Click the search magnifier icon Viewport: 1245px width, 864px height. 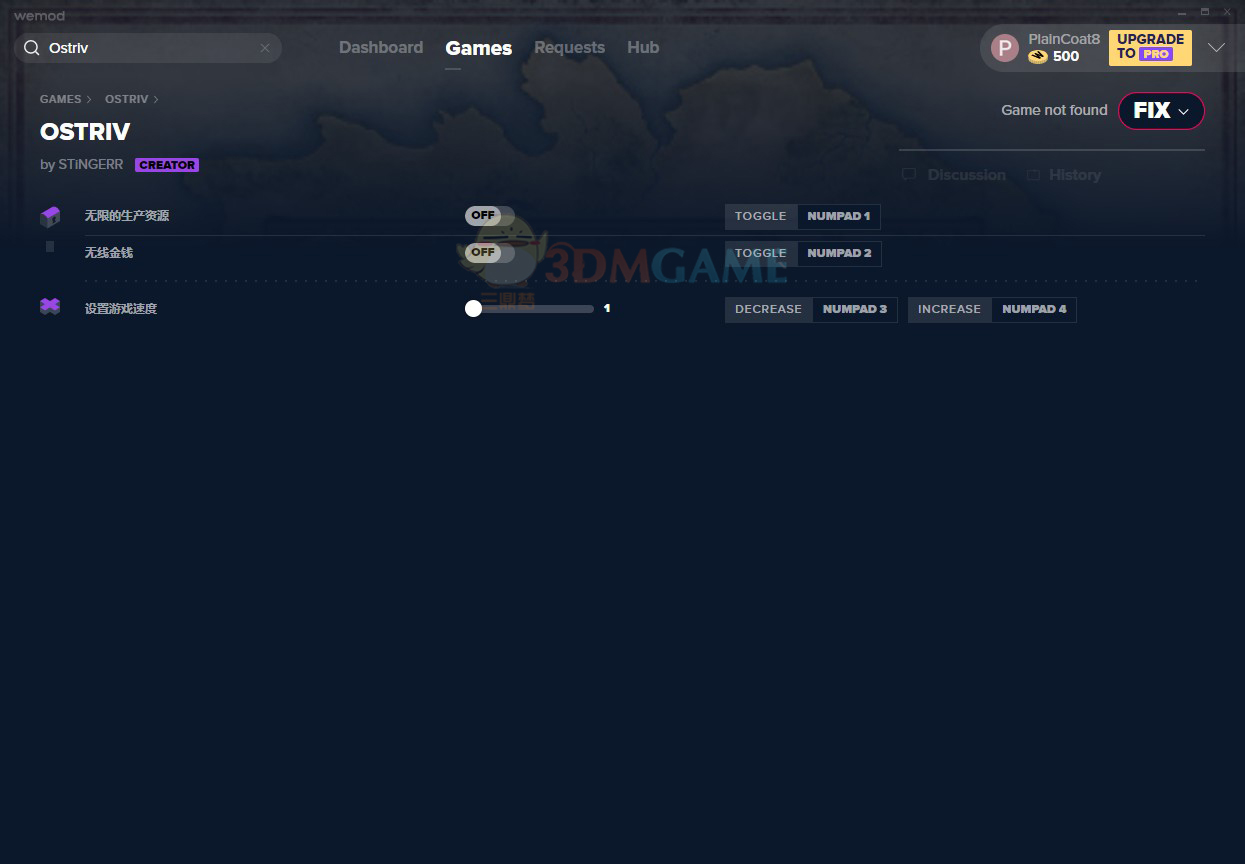[32, 48]
